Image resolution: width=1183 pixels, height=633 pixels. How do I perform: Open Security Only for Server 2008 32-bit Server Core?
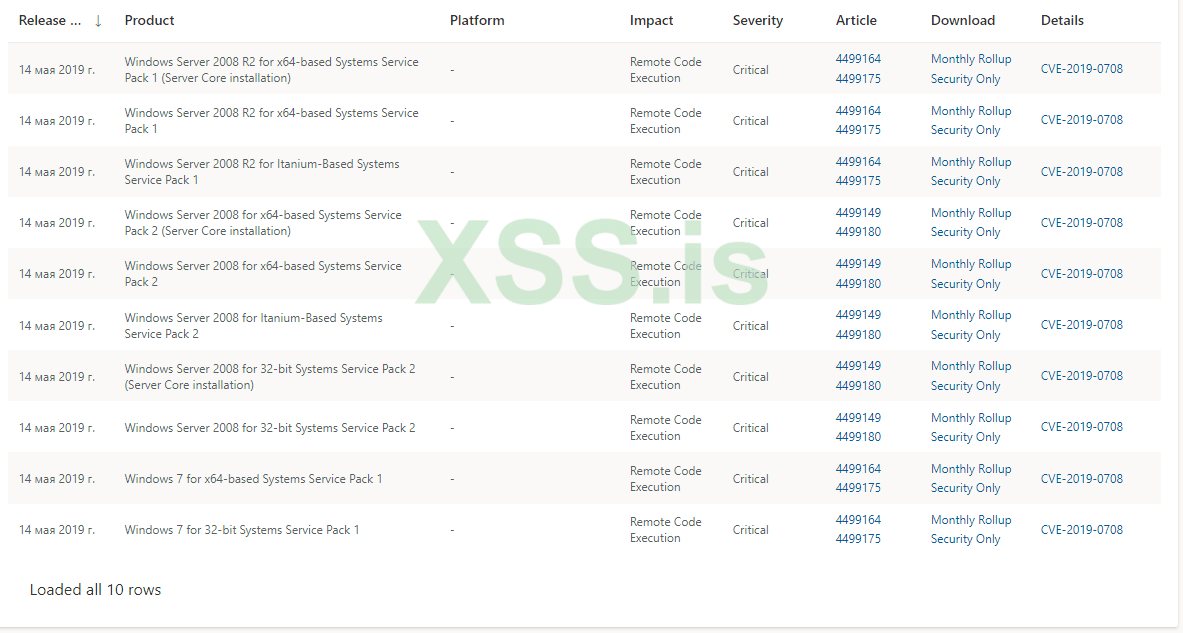pos(965,386)
